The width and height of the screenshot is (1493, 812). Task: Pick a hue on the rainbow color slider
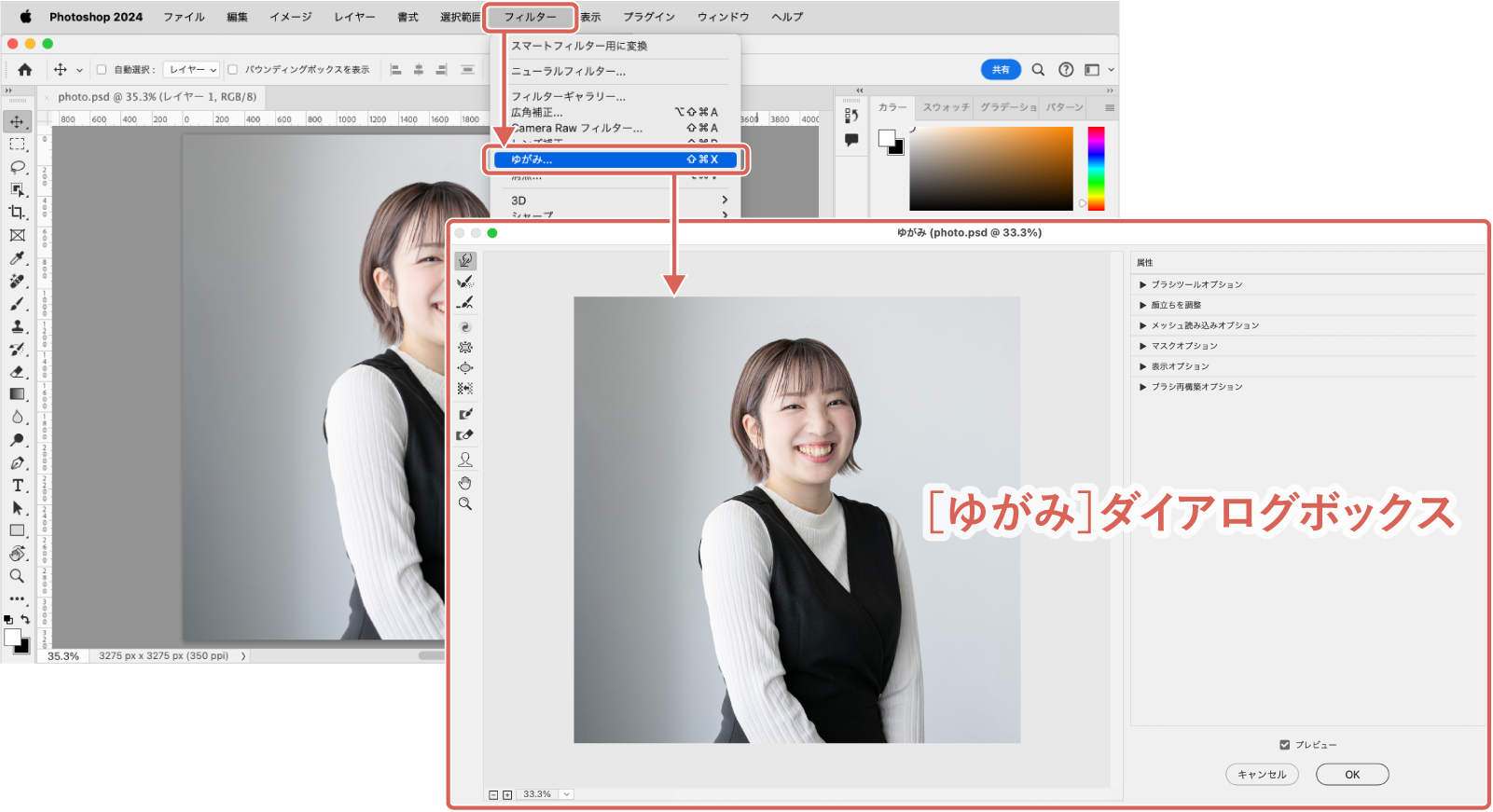(x=1097, y=169)
